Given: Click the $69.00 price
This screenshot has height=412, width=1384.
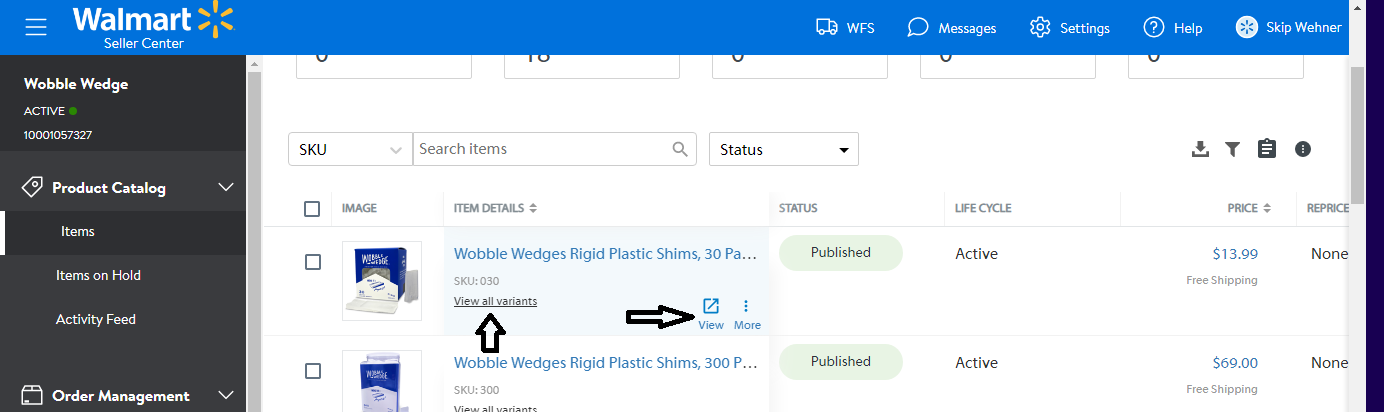Looking at the screenshot, I should [1235, 363].
